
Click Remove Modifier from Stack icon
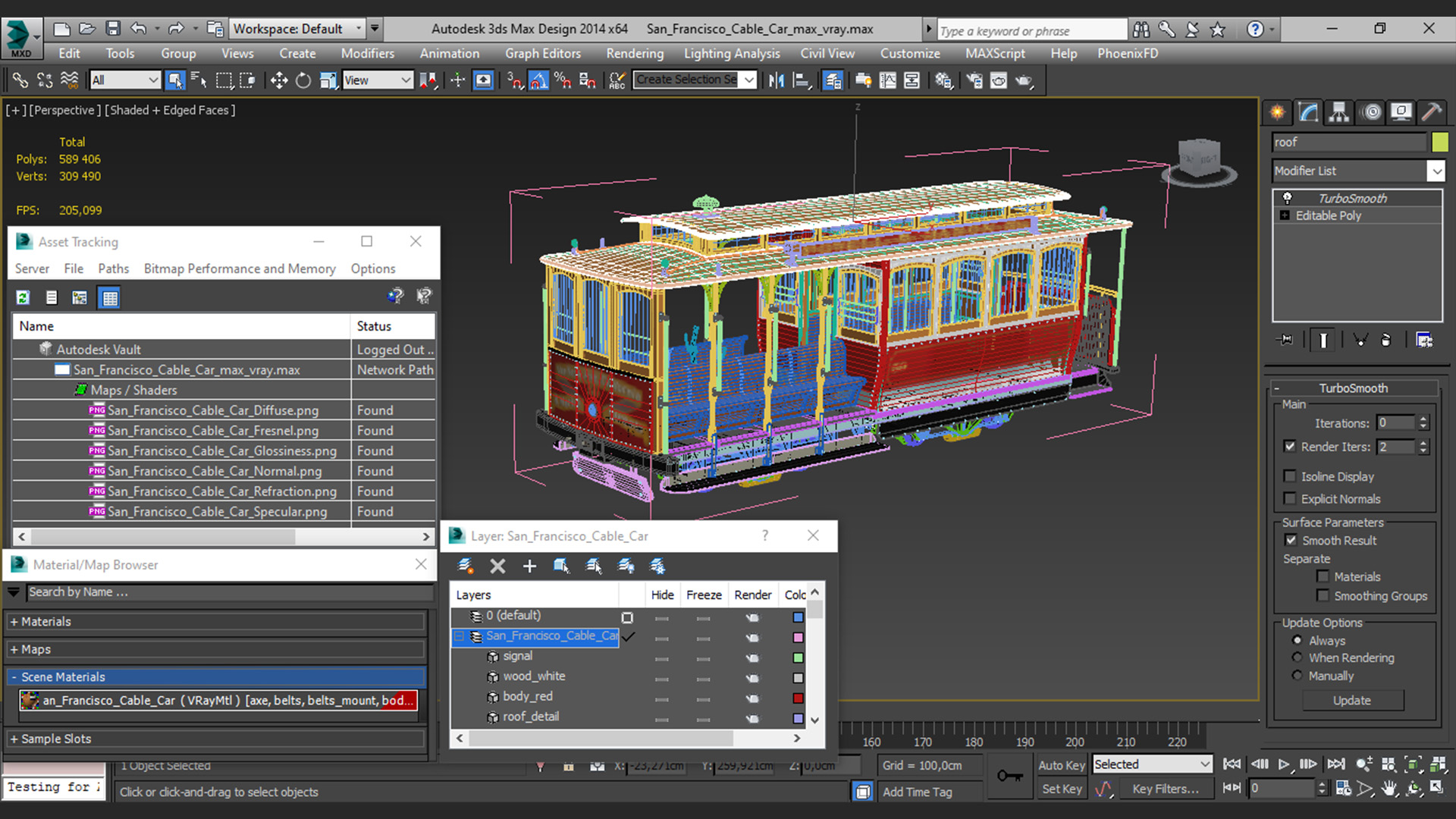pyautogui.click(x=1385, y=340)
